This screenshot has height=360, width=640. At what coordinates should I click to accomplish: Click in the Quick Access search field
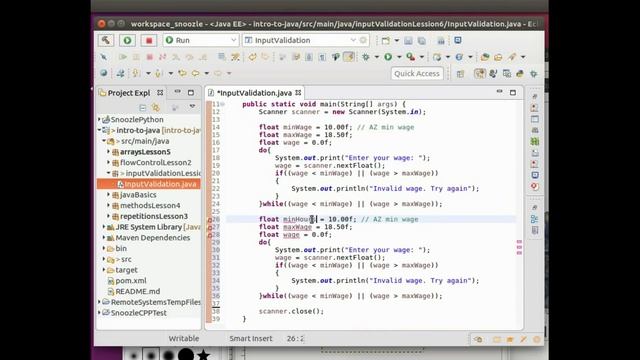417,73
